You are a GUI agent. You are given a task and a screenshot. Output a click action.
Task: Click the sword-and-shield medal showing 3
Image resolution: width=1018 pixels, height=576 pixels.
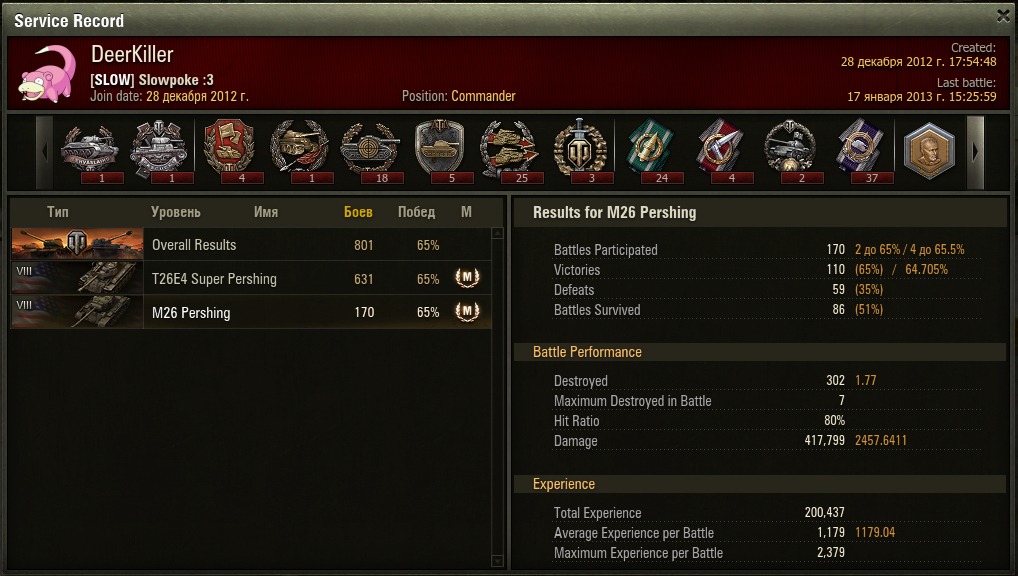point(580,148)
